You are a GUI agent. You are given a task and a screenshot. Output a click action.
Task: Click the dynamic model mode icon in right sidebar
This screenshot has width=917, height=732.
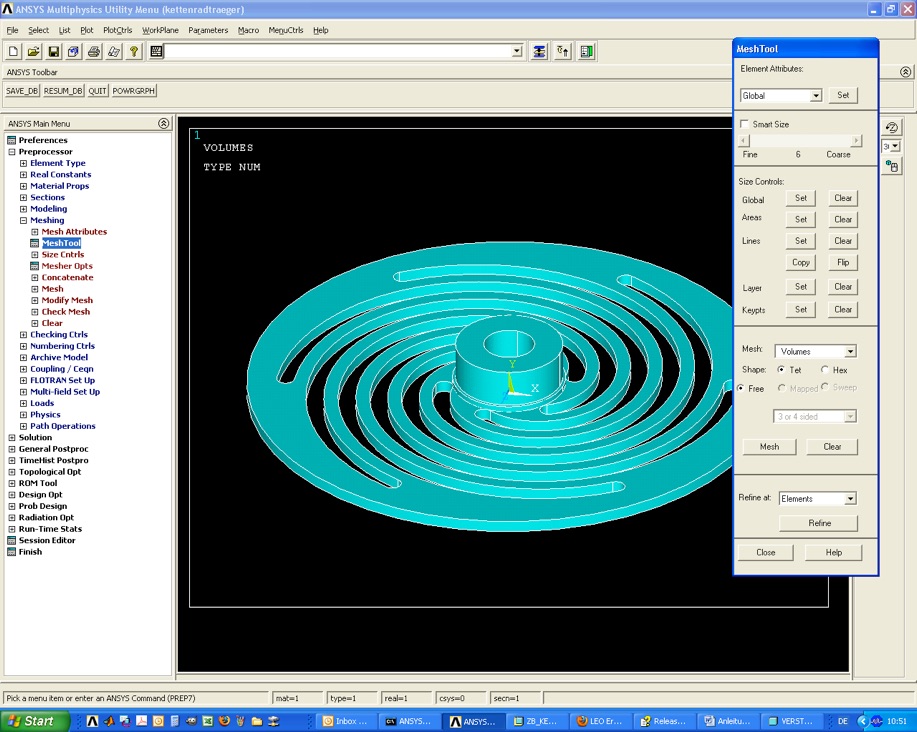[891, 166]
